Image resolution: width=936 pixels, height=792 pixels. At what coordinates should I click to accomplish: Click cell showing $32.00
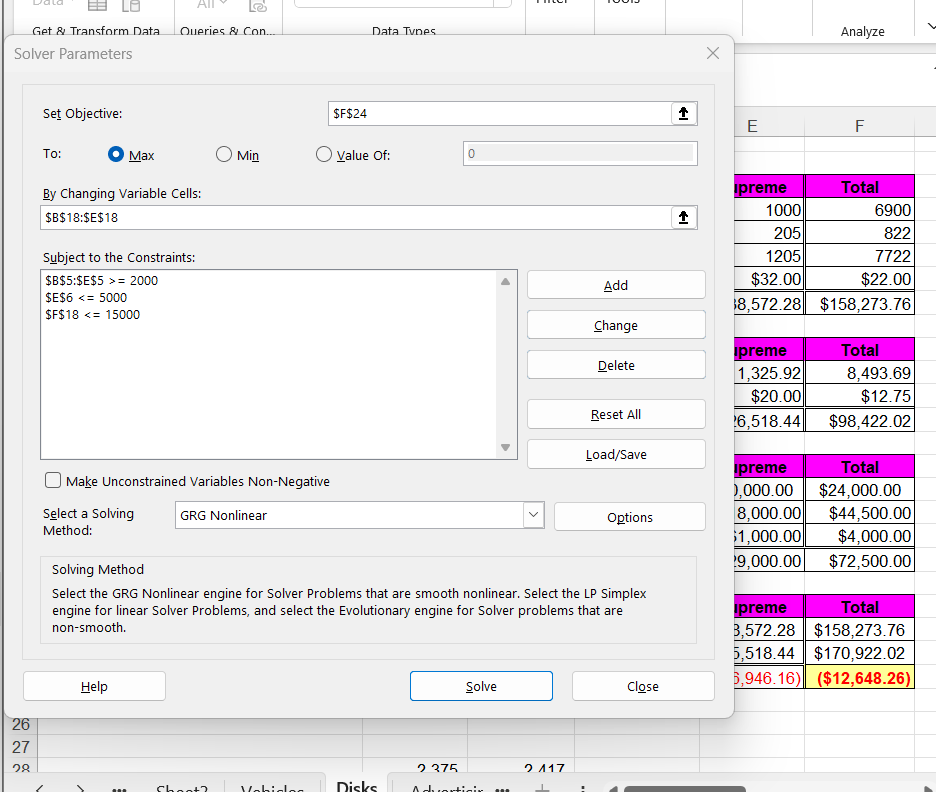point(769,279)
